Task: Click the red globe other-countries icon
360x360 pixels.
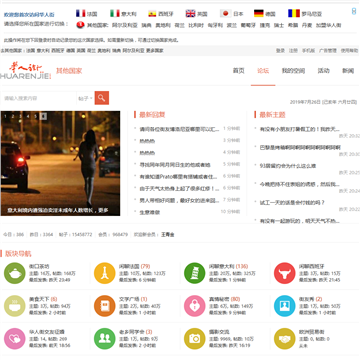Action: (x=80, y=25)
